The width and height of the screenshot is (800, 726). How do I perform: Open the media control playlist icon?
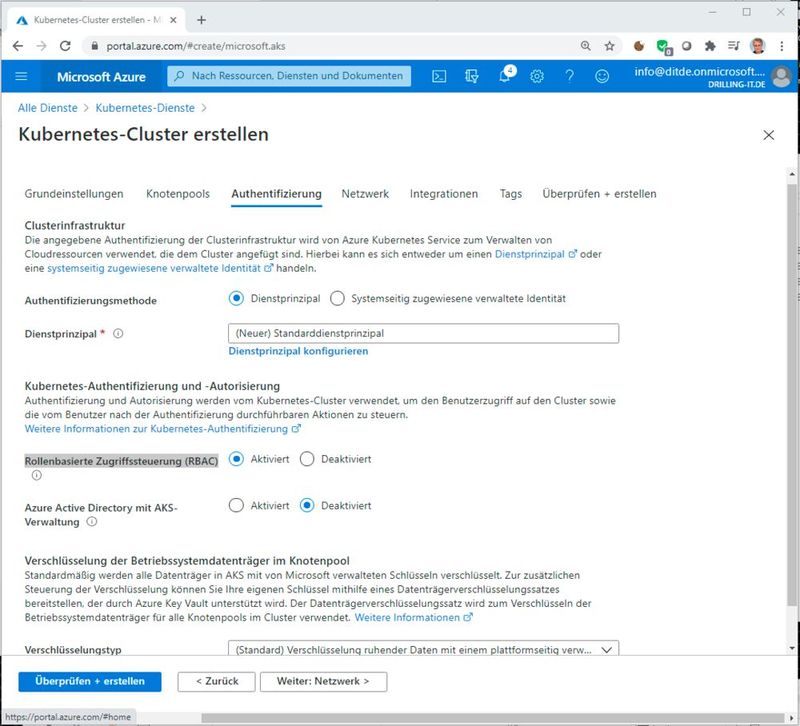pyautogui.click(x=734, y=46)
